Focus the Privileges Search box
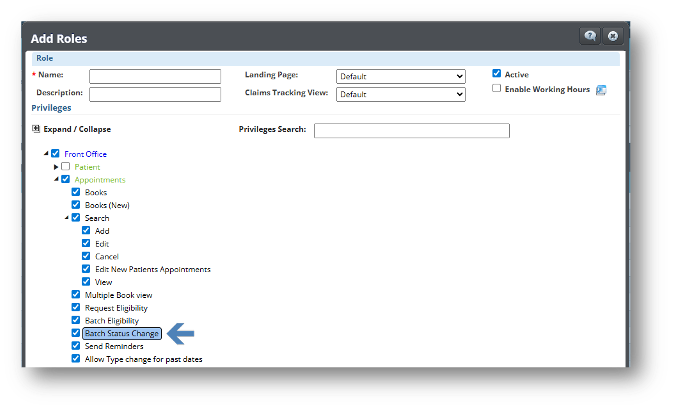 click(x=411, y=130)
